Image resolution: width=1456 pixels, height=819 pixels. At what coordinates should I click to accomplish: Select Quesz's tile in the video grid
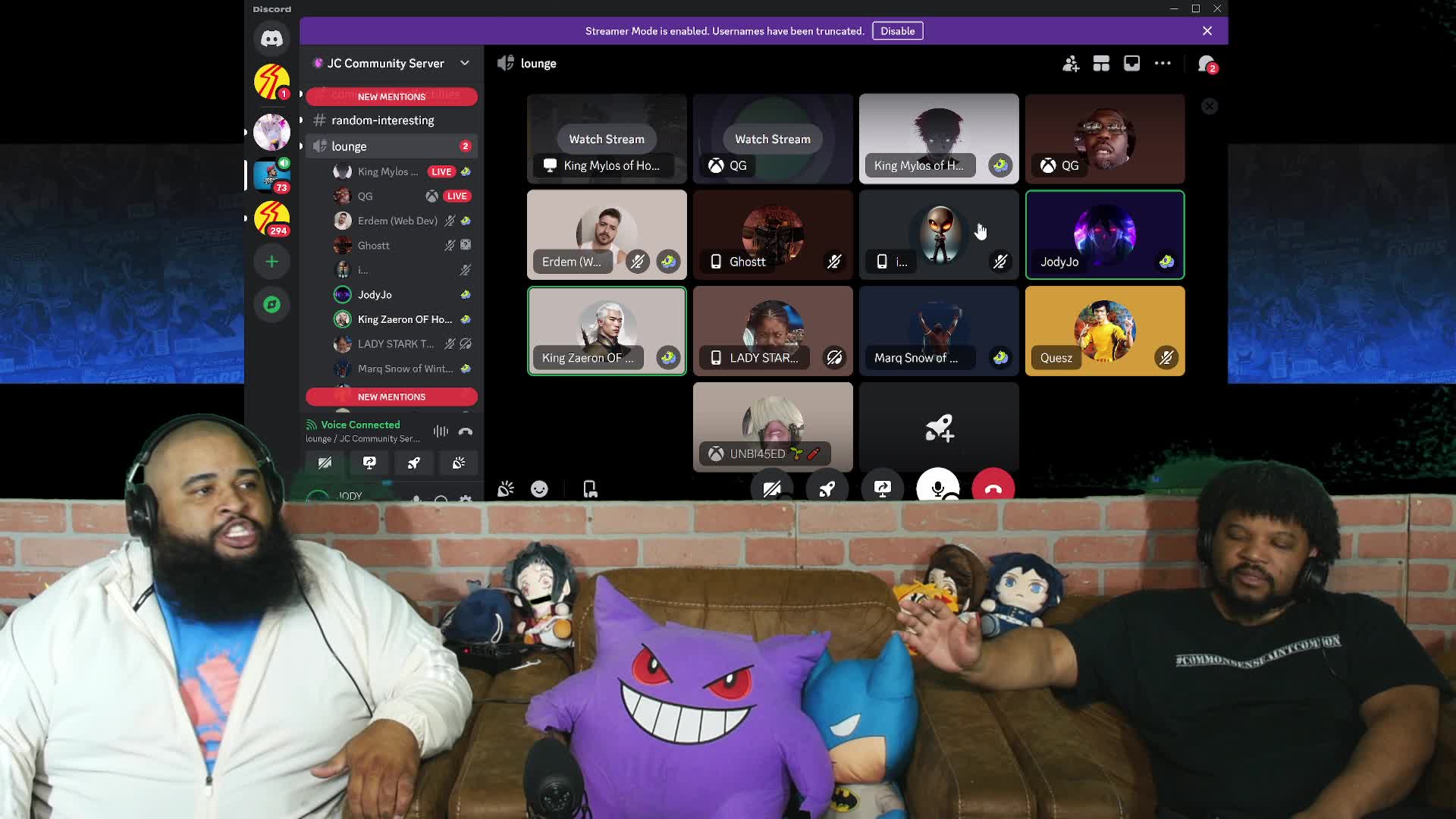click(x=1105, y=331)
